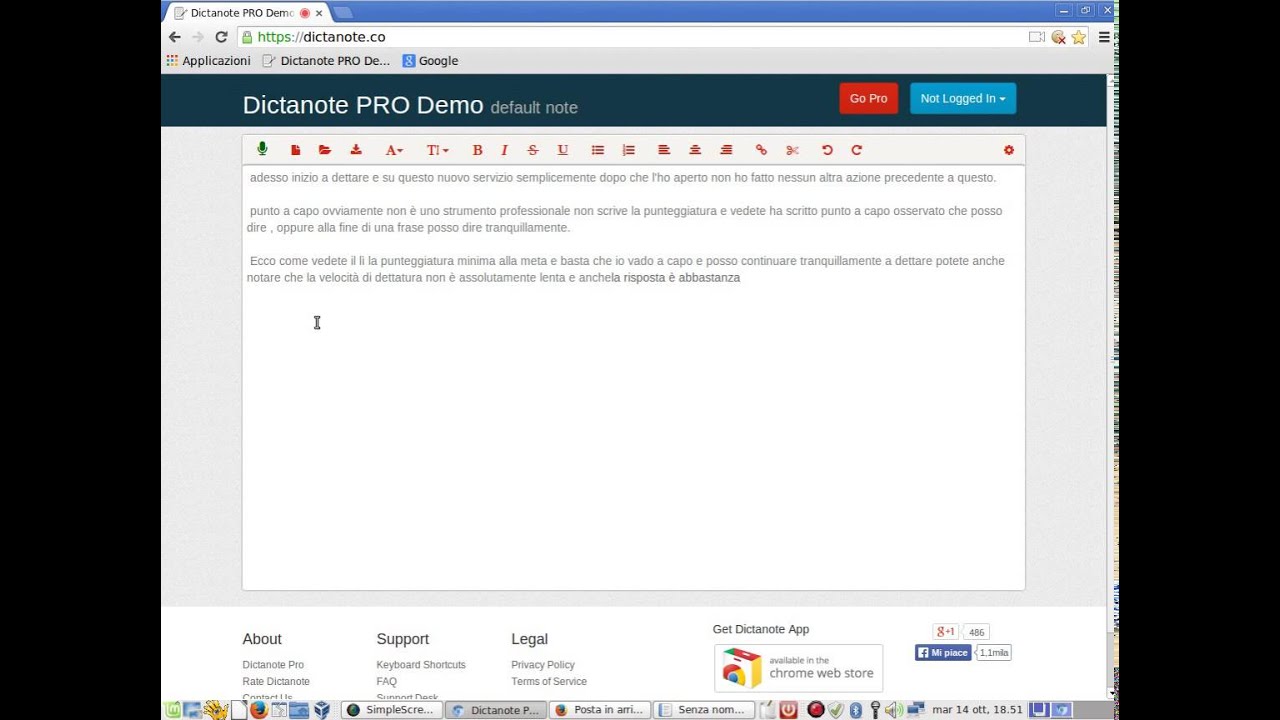Screen dimensions: 1280x720
Task: Click the Google +1 button
Action: (945, 632)
